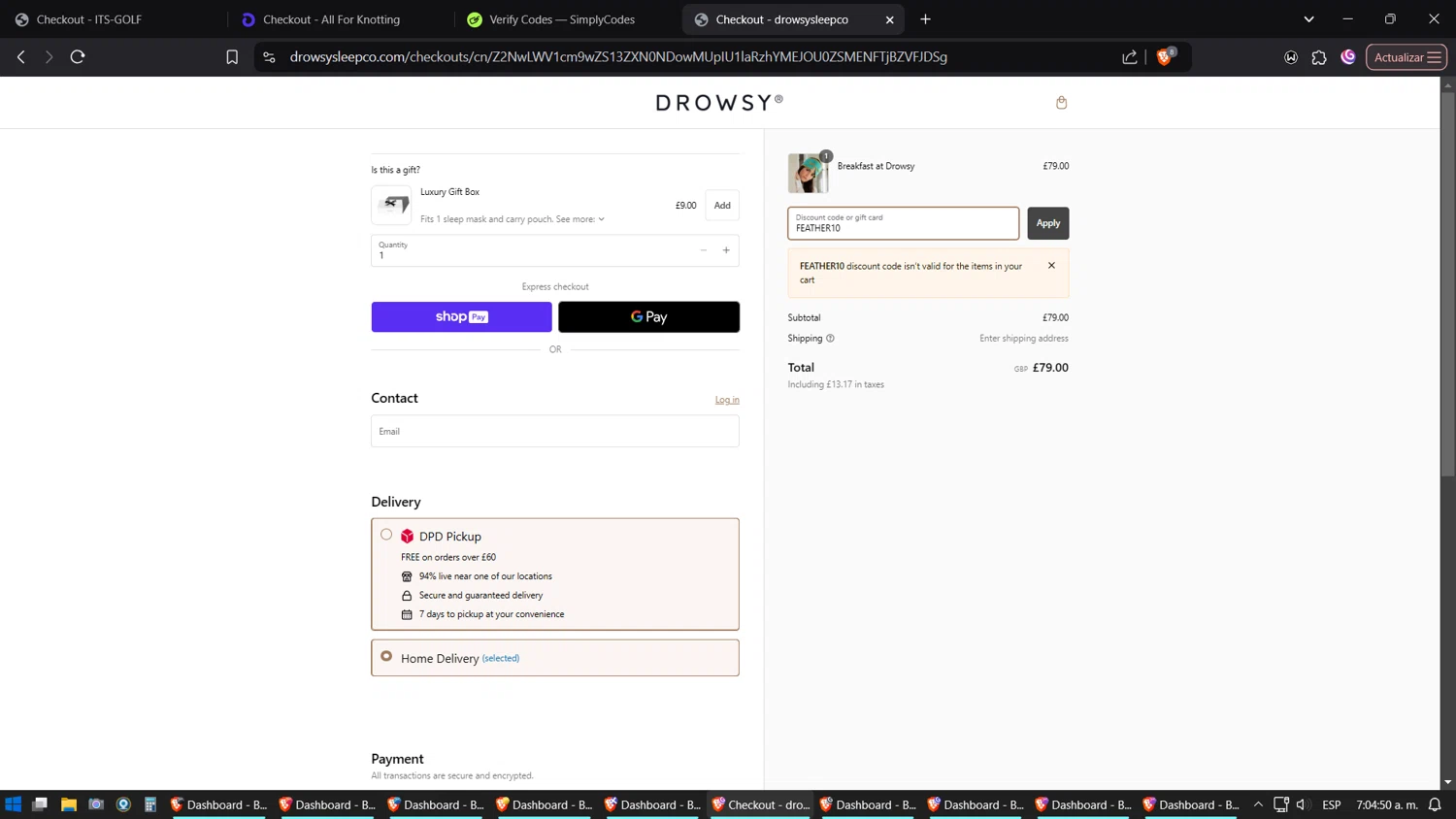This screenshot has height=819, width=1456.
Task: Reload the checkout page
Action: point(78,57)
